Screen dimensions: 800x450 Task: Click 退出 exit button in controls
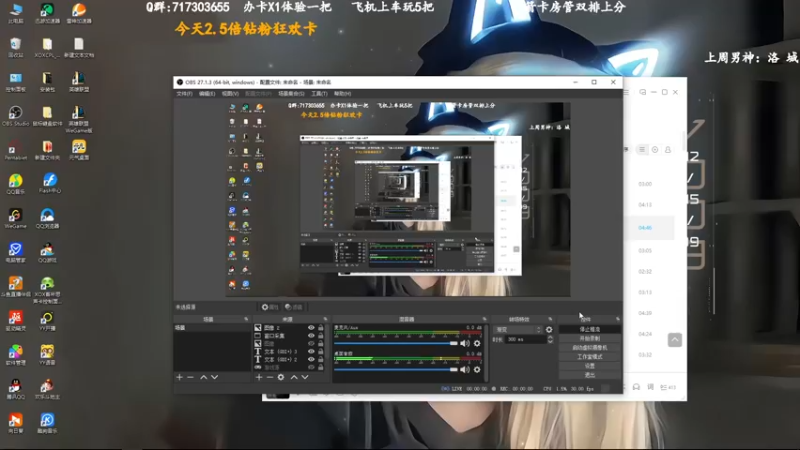(x=590, y=375)
